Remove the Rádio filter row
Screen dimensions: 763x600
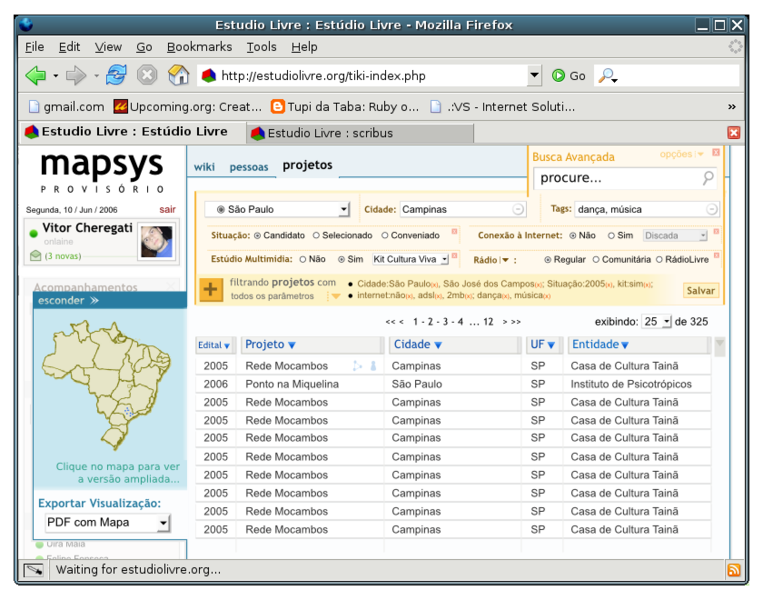coord(716,255)
